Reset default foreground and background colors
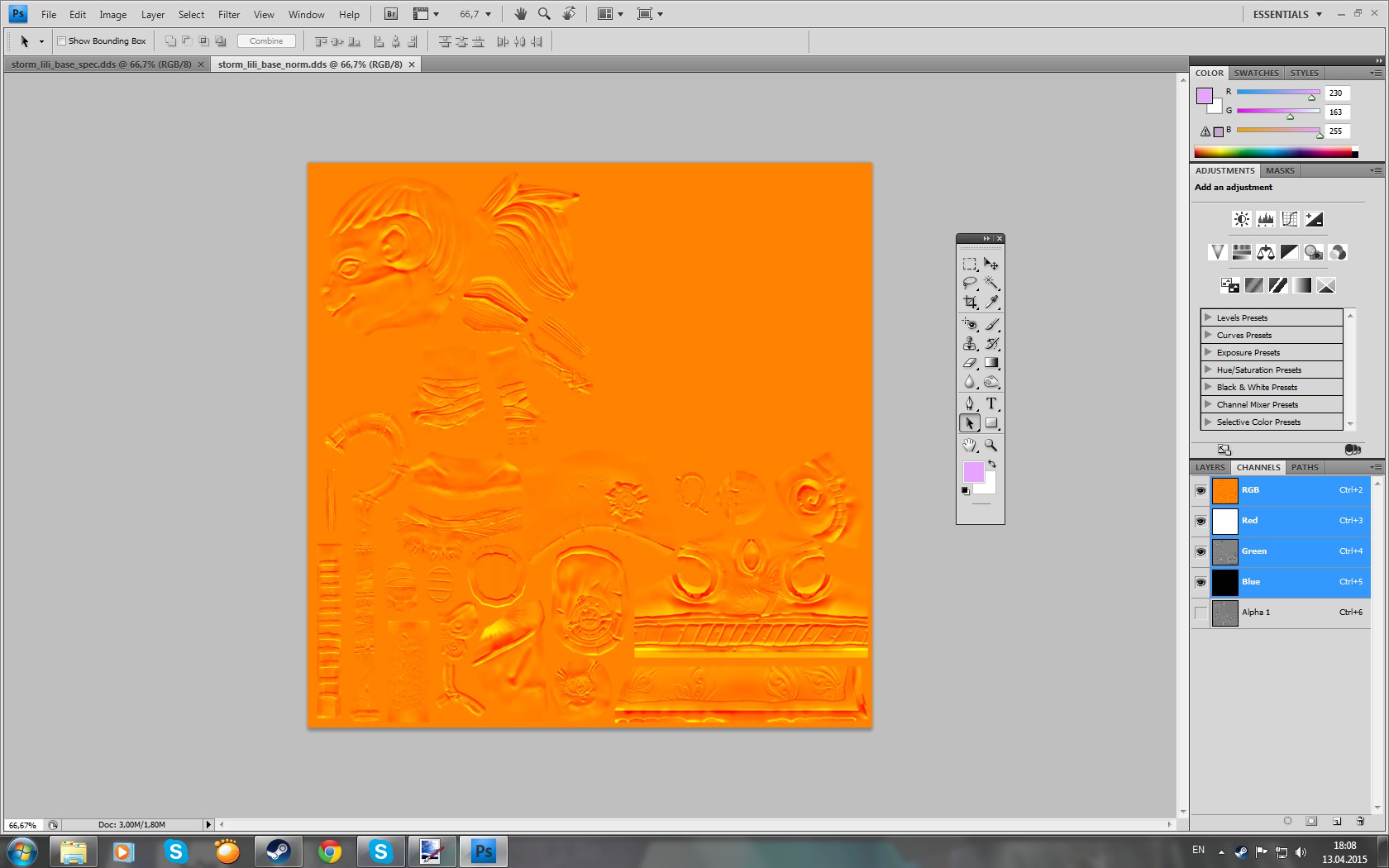 (965, 491)
